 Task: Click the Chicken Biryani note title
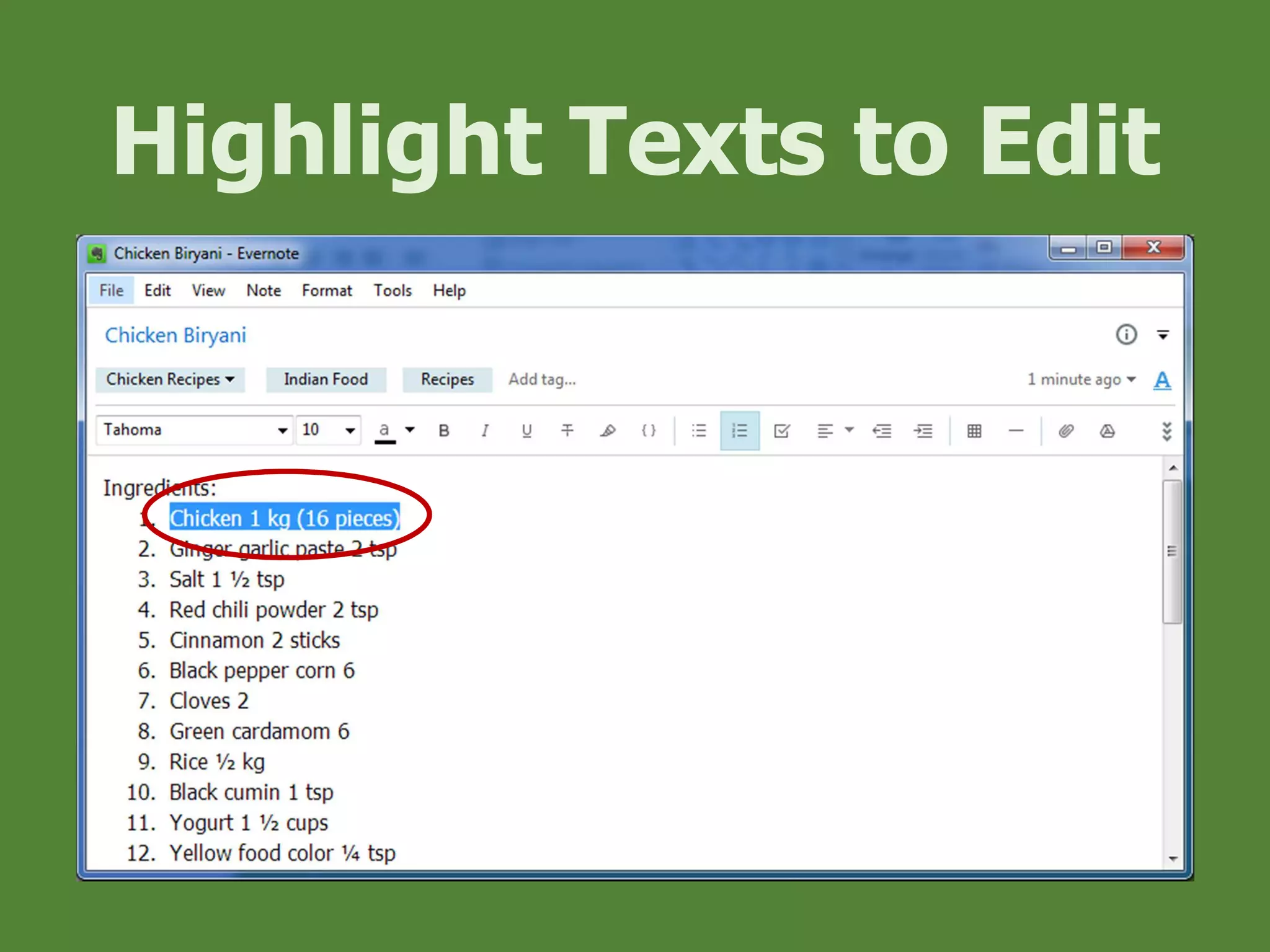[x=175, y=335]
